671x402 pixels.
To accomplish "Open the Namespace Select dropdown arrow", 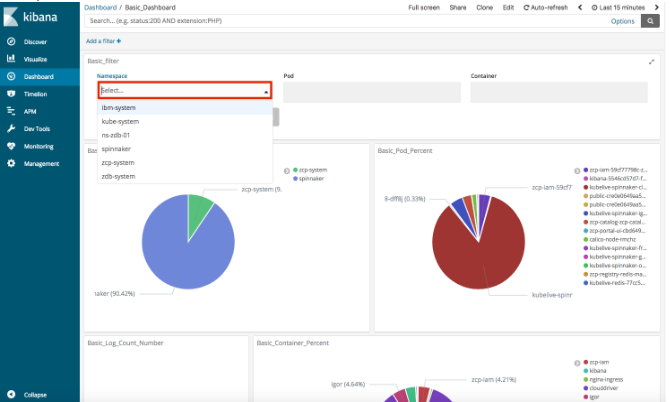I will click(266, 92).
